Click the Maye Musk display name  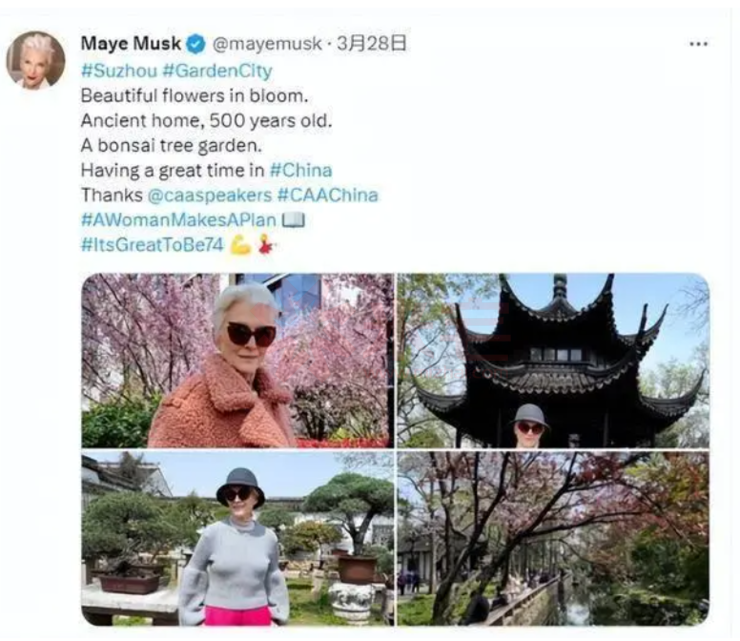131,43
